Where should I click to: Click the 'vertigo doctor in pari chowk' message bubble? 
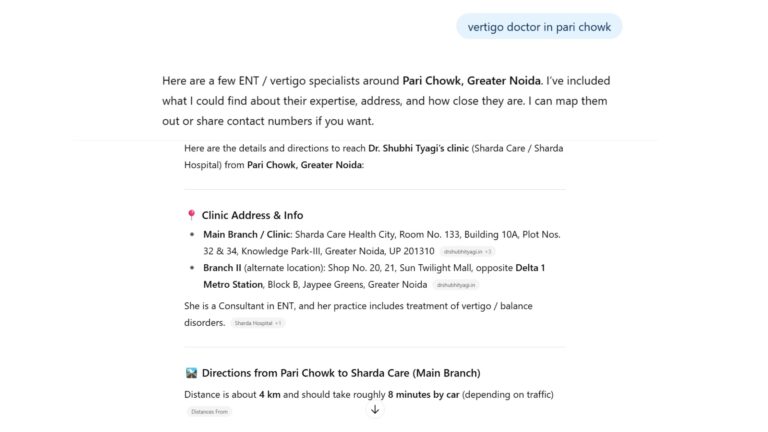tap(539, 27)
